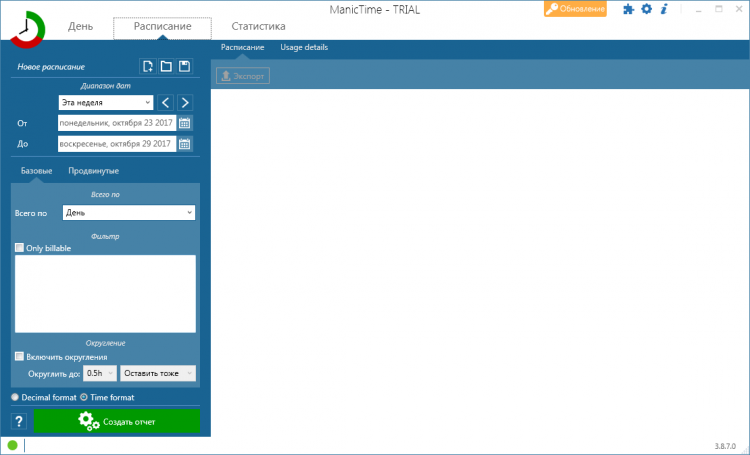
Task: Expand the 'Всего по' День dropdown
Action: tap(129, 213)
